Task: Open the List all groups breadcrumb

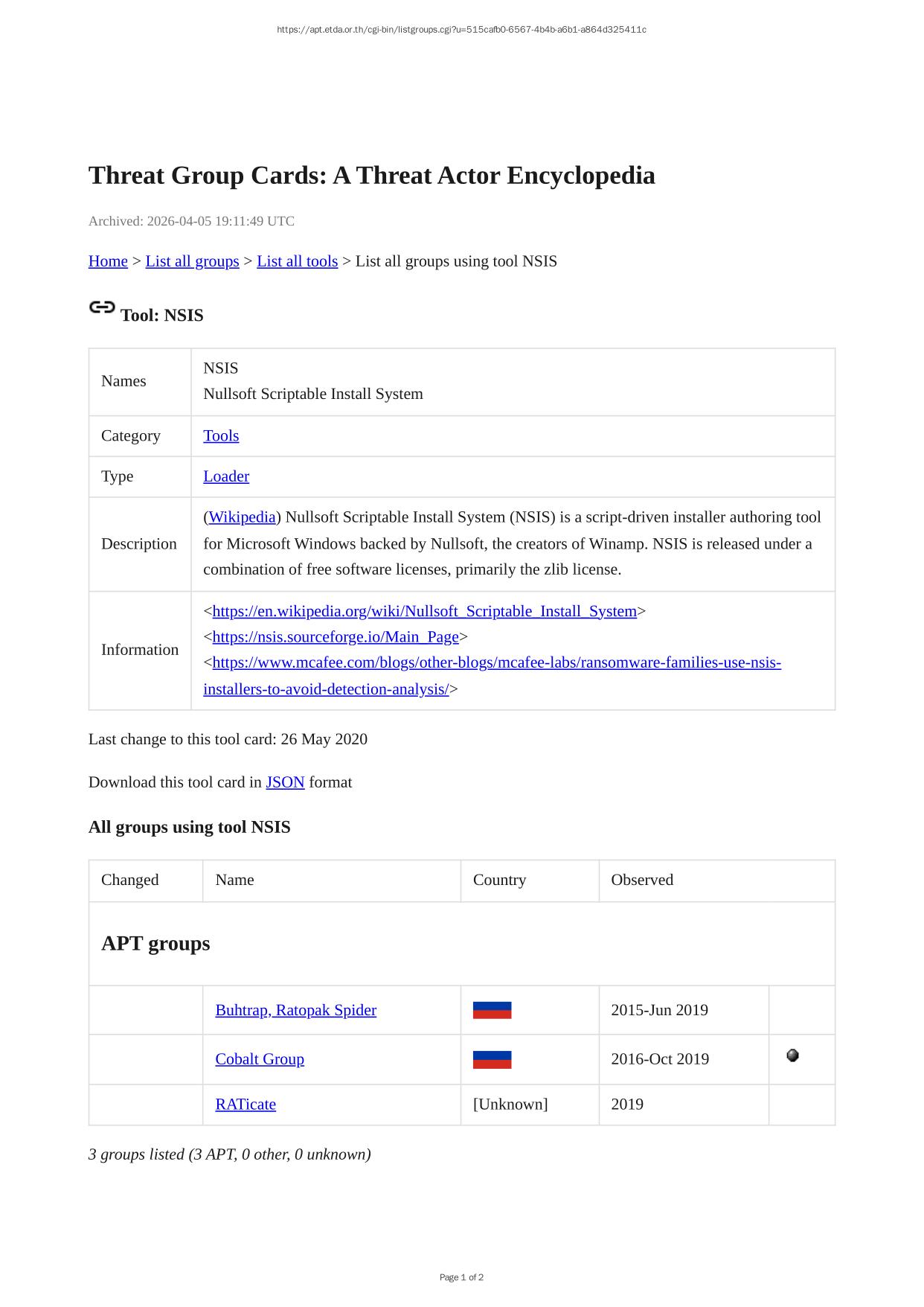Action: tap(192, 261)
